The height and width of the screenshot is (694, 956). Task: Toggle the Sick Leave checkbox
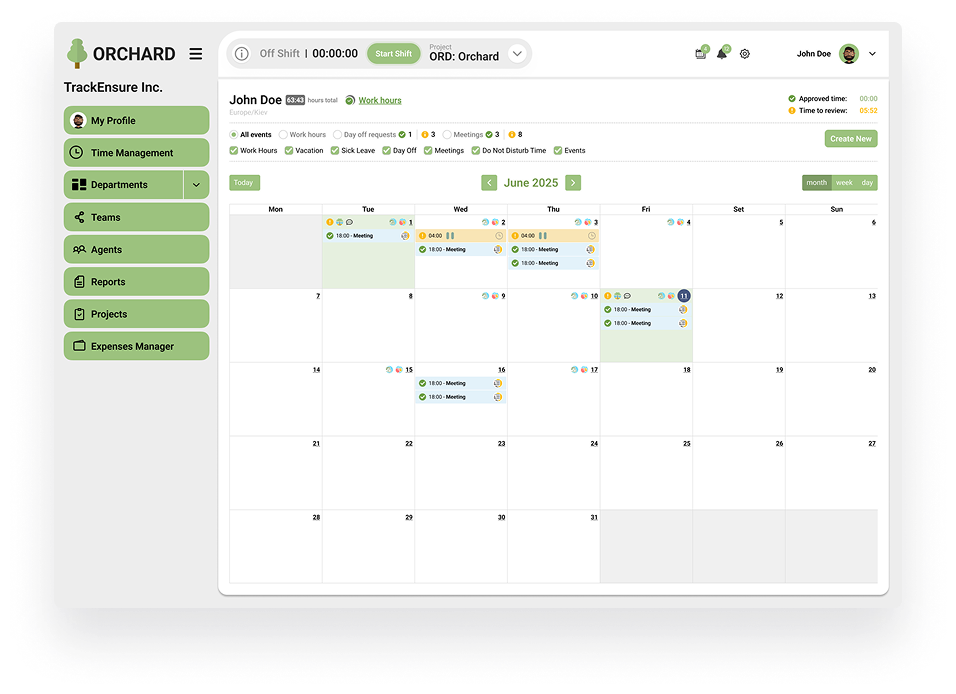(335, 151)
